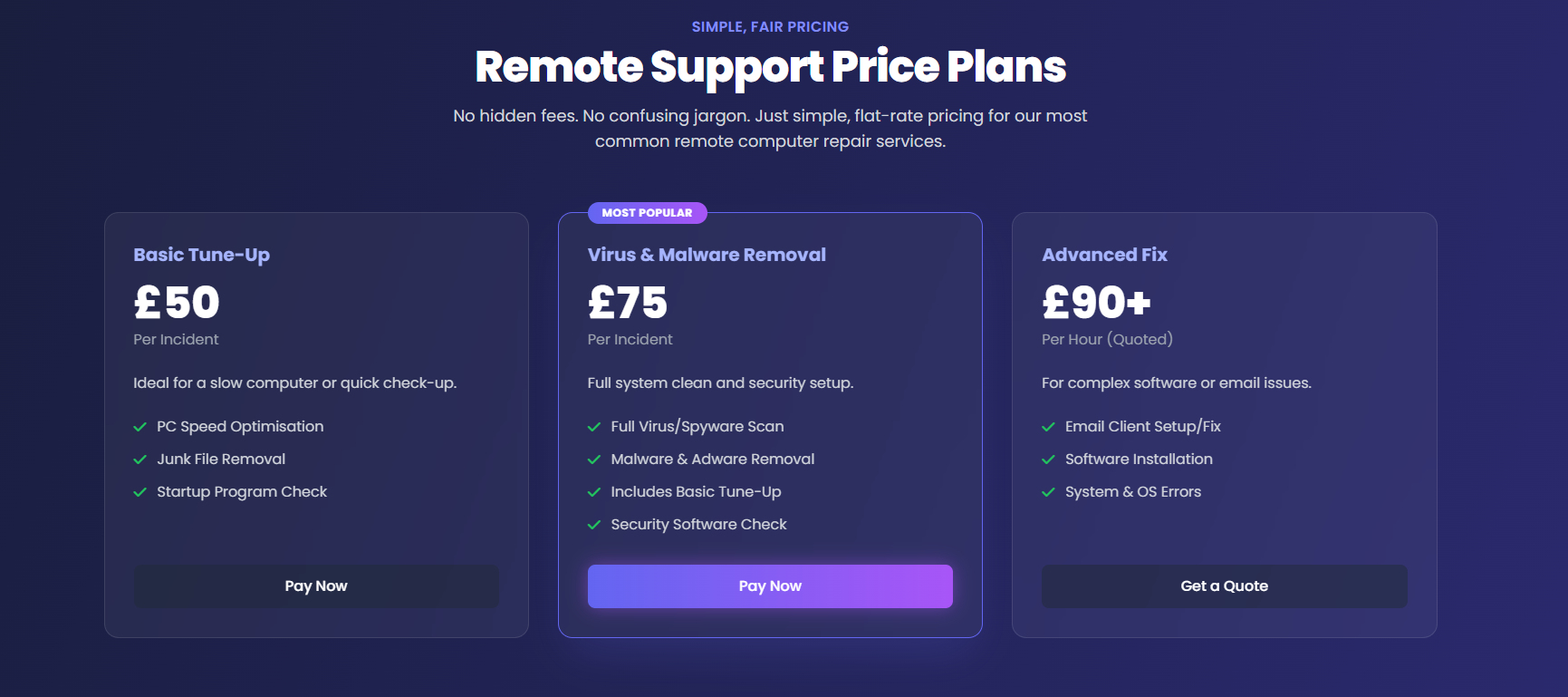Click the checkmark beside Includes Basic Tune-Up
This screenshot has height=697, width=1568.
(x=595, y=491)
